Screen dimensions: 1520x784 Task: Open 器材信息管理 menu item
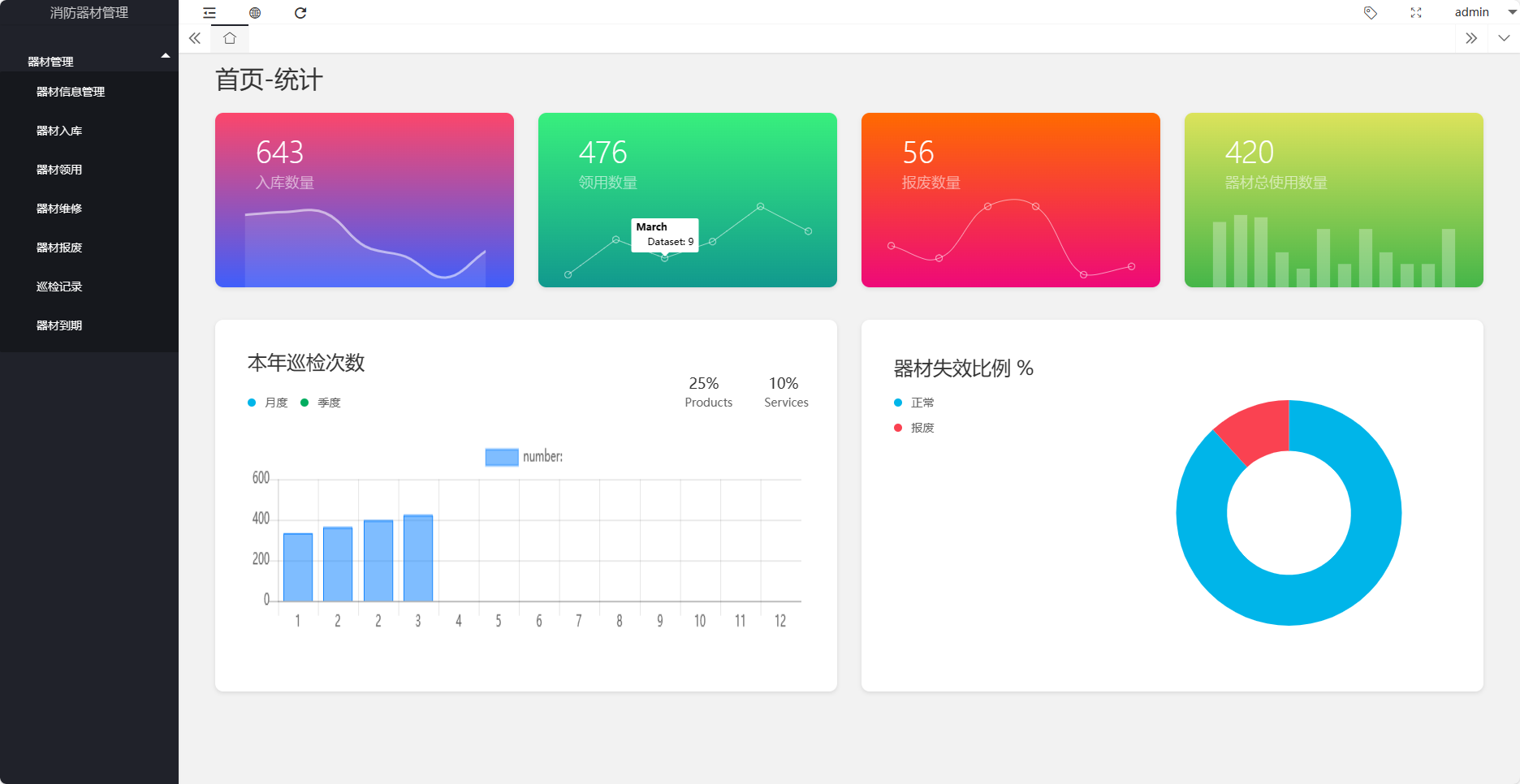(x=71, y=92)
